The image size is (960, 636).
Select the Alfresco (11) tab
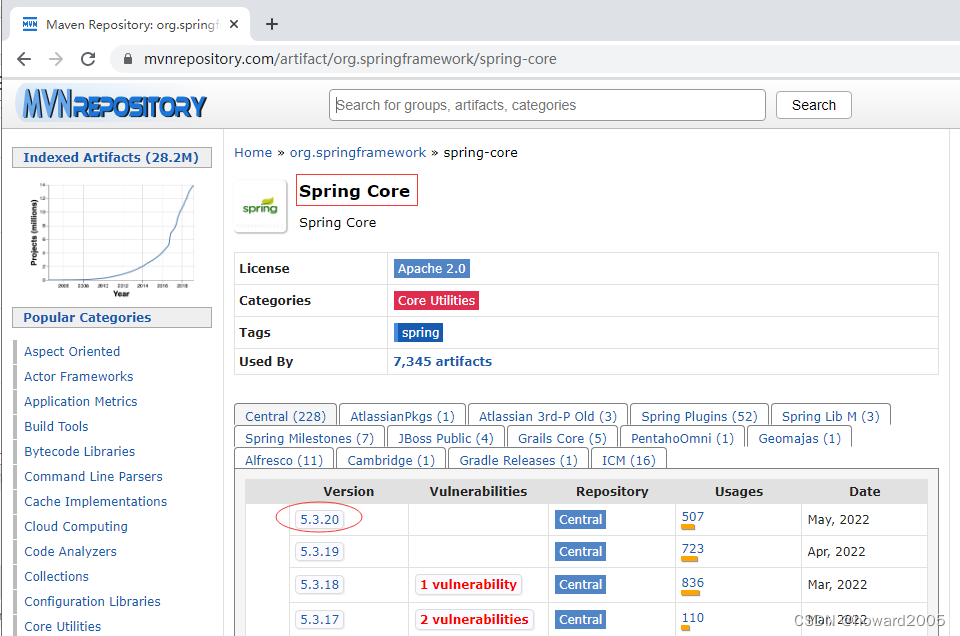tap(283, 460)
